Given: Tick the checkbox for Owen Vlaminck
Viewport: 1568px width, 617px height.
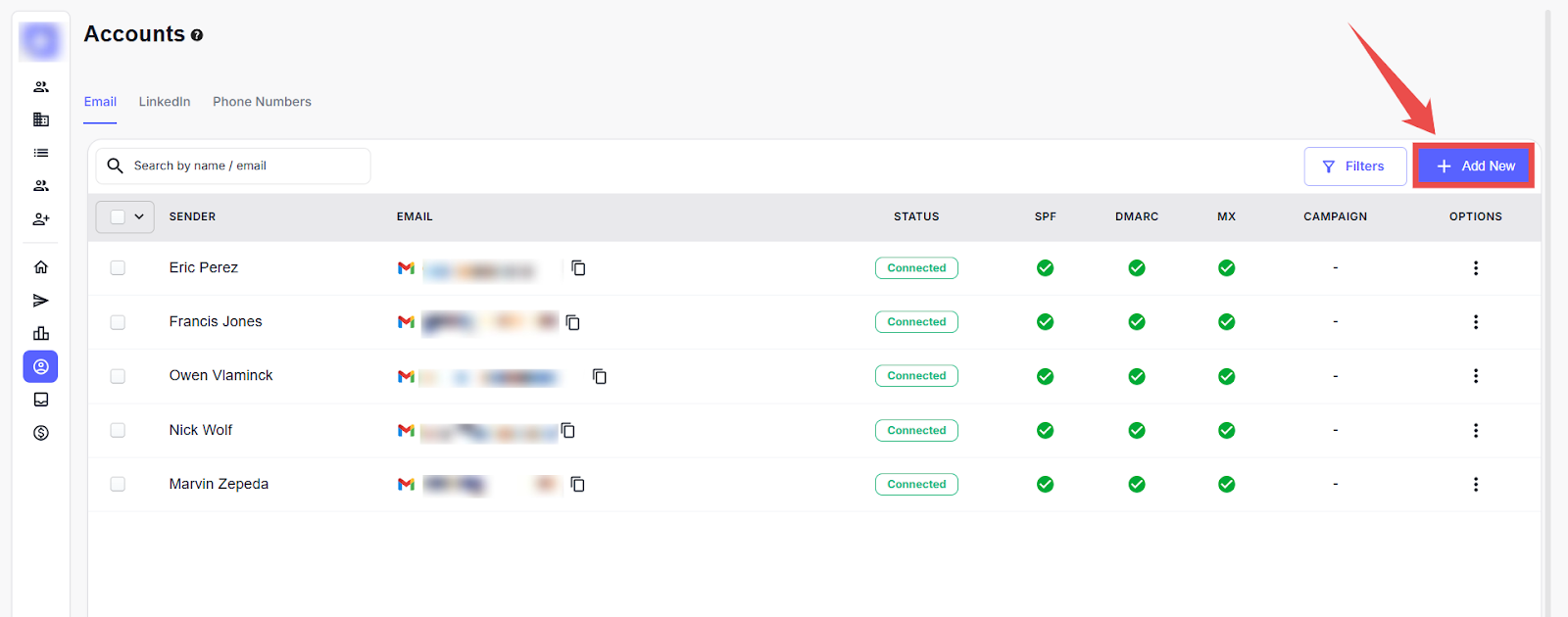Looking at the screenshot, I should coord(118,376).
